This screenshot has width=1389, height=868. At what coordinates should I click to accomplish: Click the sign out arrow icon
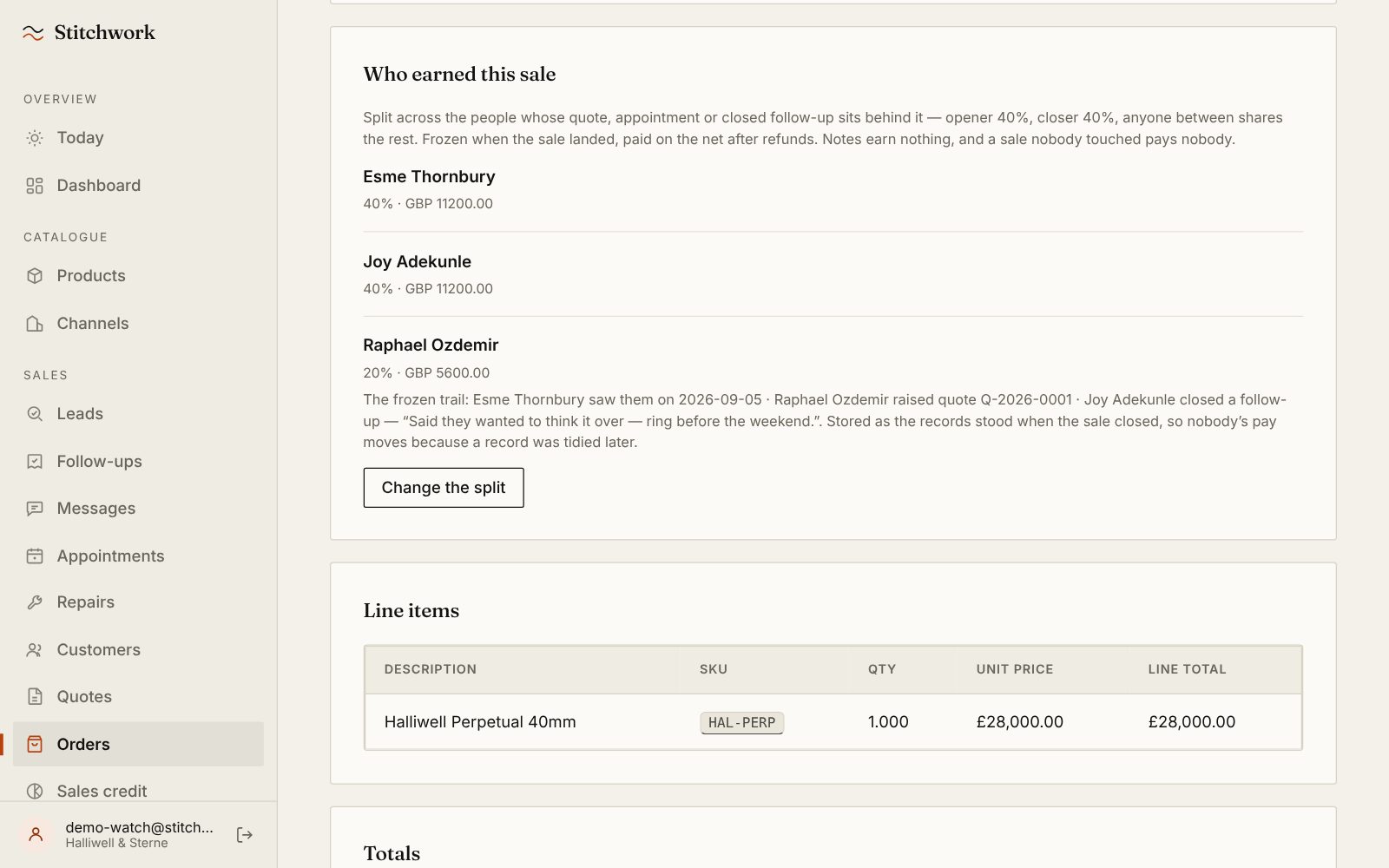point(245,835)
